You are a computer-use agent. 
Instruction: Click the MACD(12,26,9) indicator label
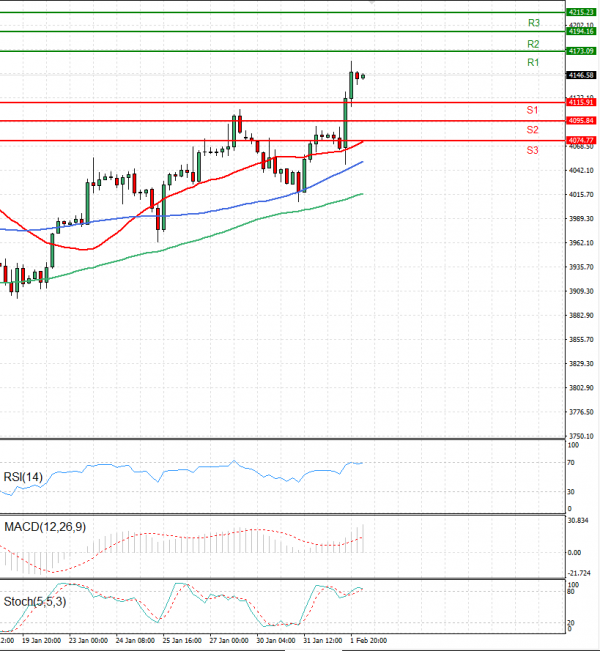tap(45, 527)
